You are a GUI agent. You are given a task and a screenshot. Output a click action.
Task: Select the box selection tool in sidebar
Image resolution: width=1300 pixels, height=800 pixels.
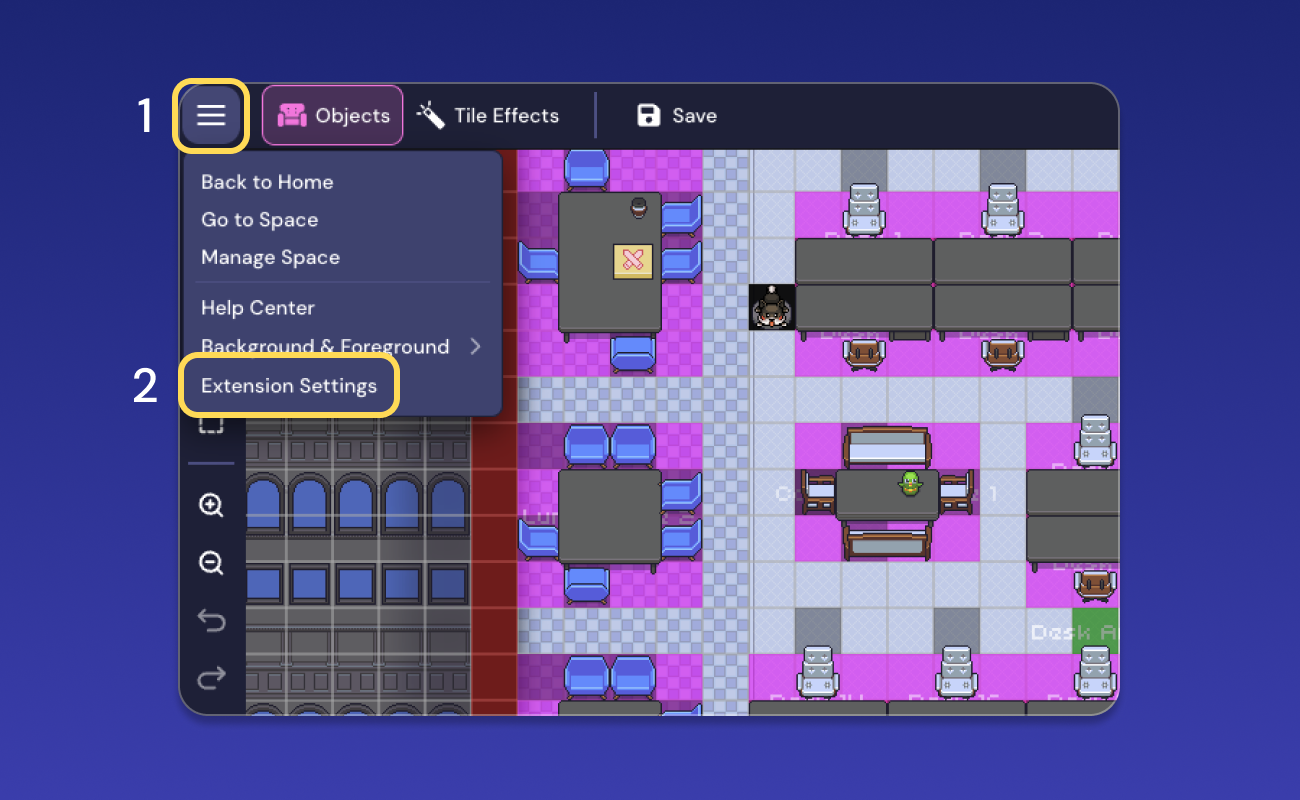click(210, 423)
